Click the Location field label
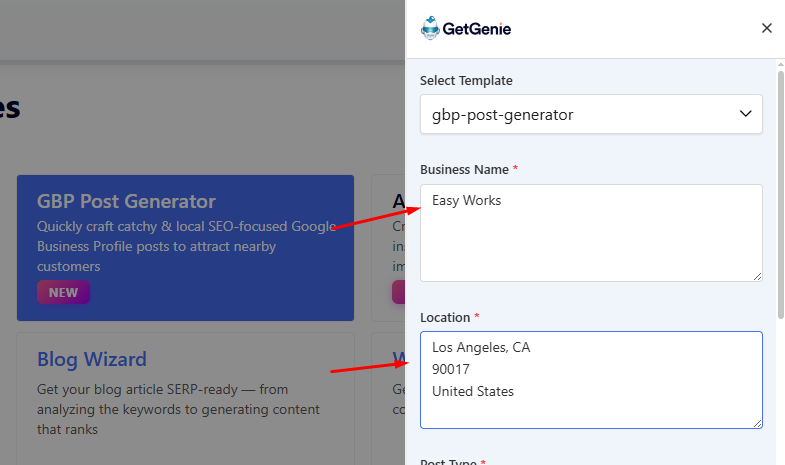The image size is (785, 465). click(445, 317)
